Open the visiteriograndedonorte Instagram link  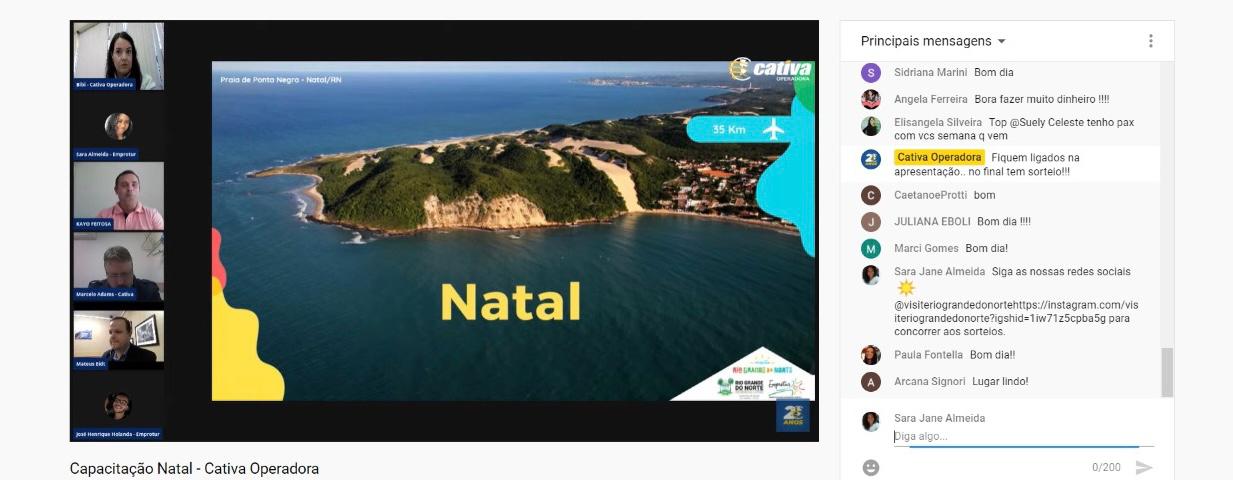click(x=1008, y=311)
